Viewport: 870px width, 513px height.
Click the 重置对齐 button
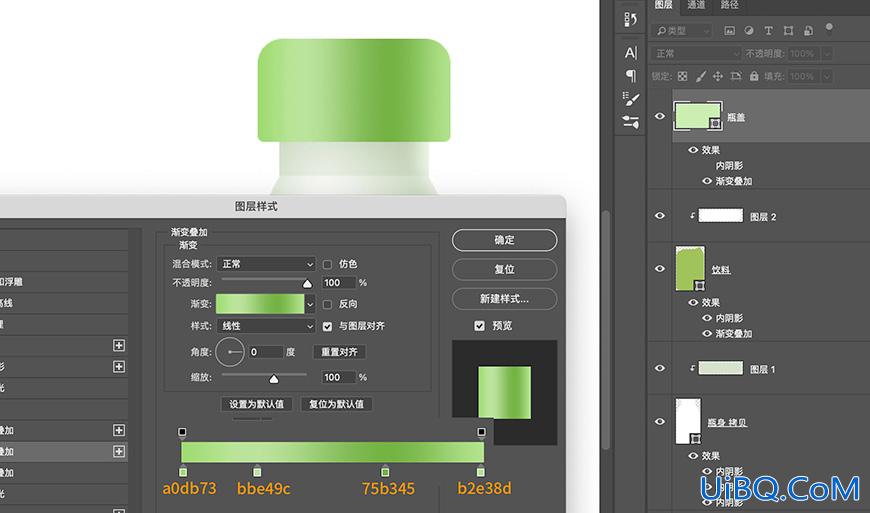point(340,352)
